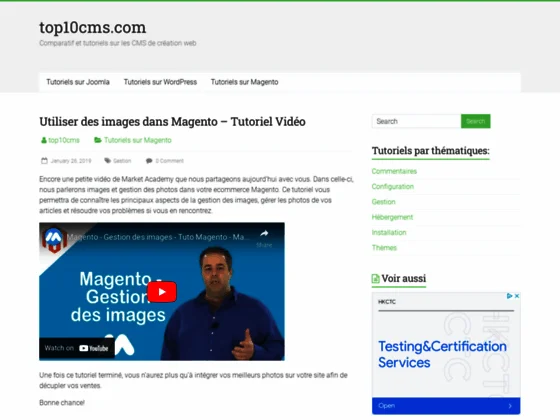The width and height of the screenshot is (560, 420).
Task: Click the folder icon beside Tutoriels sur Magento
Action: tap(98, 140)
